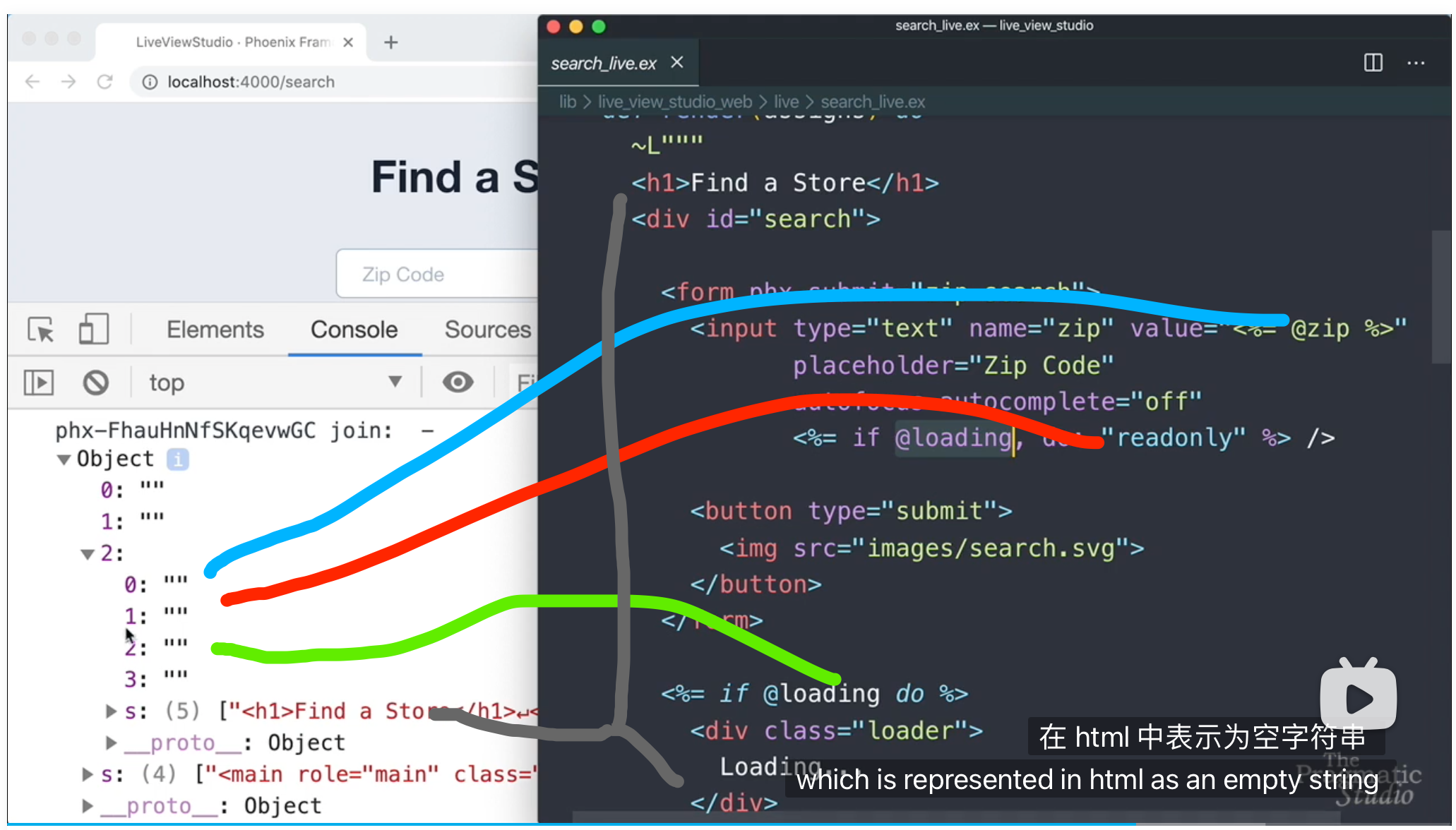Click the back navigation arrow
1456x830 pixels.
(32, 81)
